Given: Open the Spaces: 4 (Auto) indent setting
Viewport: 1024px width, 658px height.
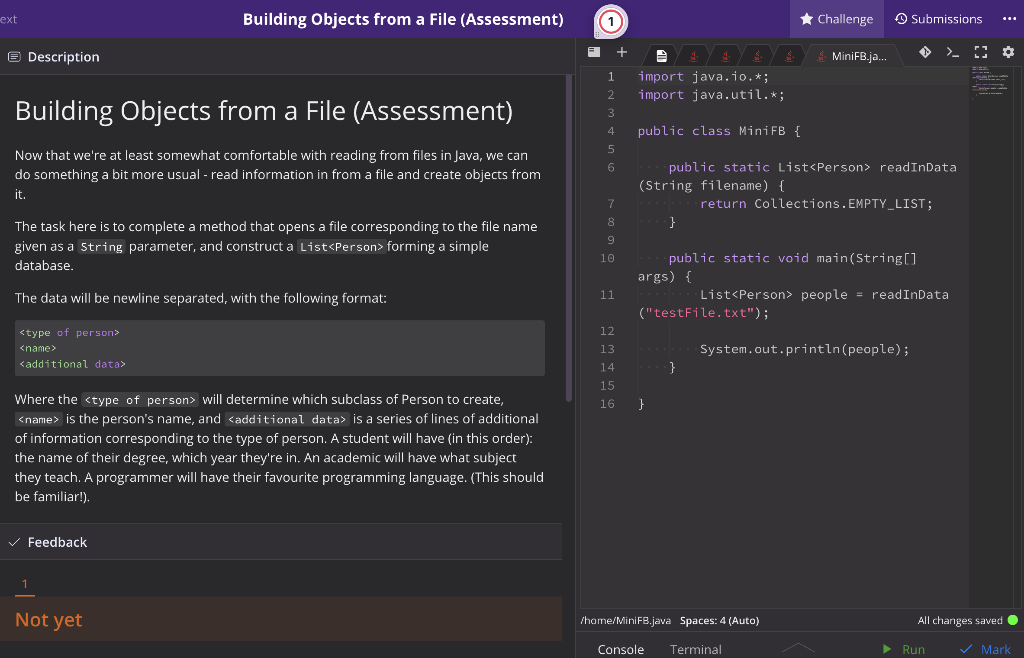Looking at the screenshot, I should click(718, 620).
